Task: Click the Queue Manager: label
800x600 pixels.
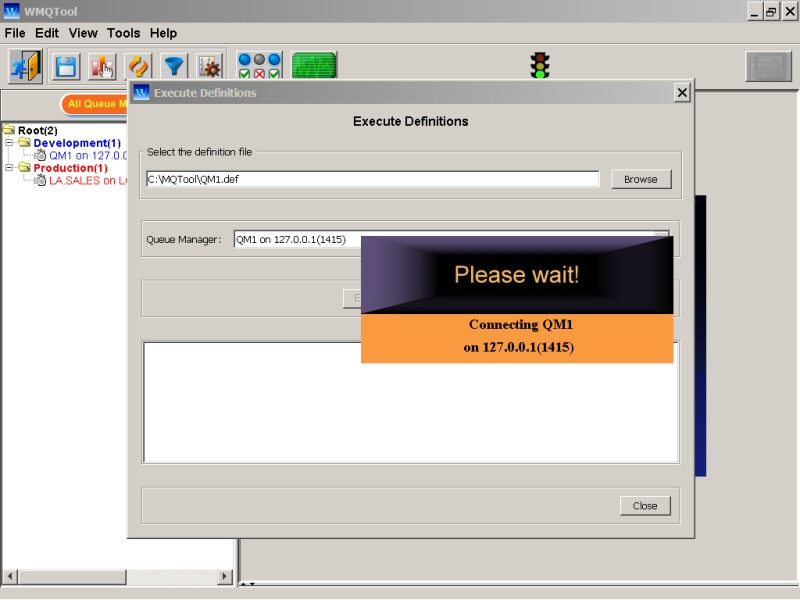Action: point(184,239)
